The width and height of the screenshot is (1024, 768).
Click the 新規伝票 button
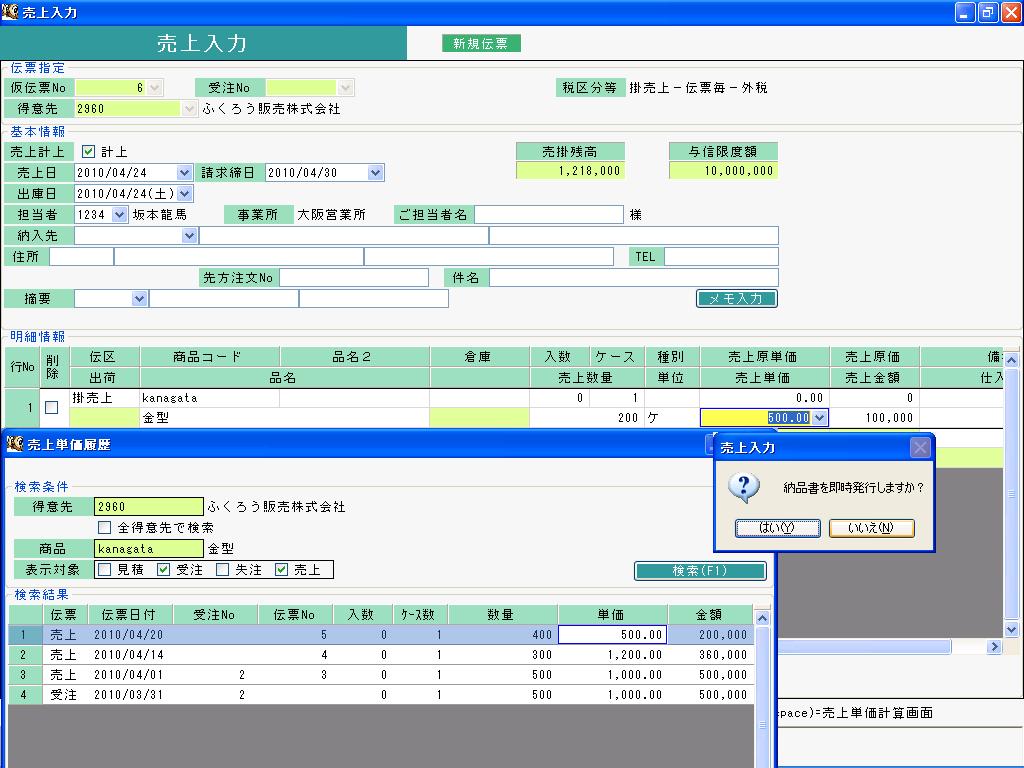click(x=481, y=43)
